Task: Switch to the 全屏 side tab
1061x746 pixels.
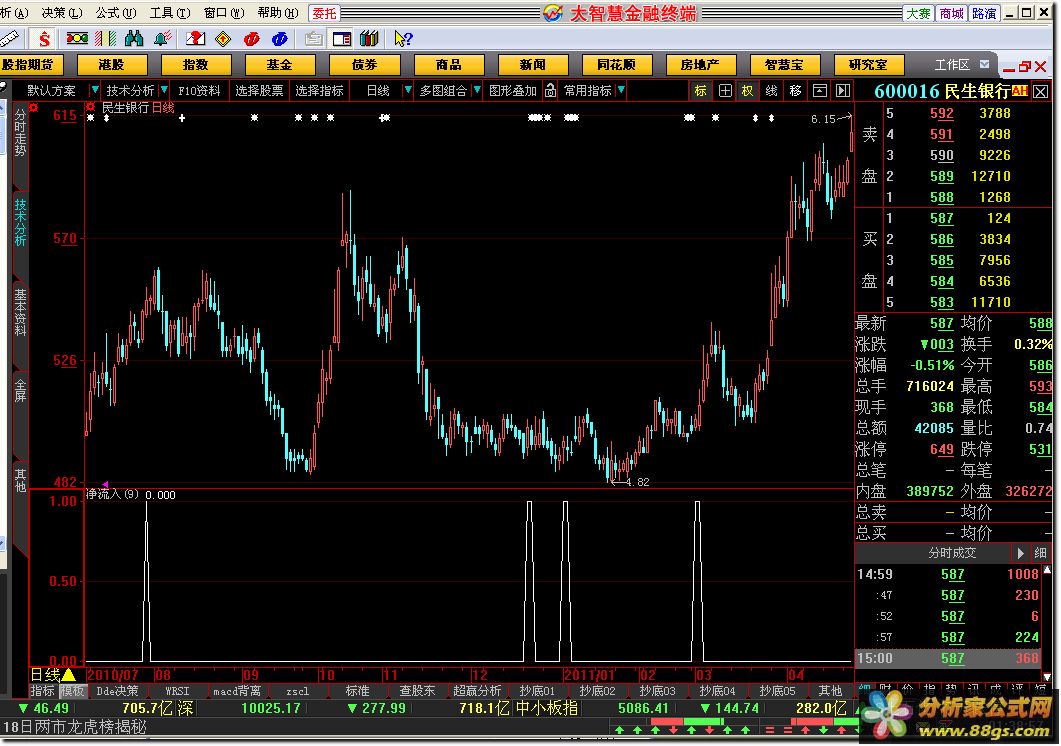Action: (20, 392)
